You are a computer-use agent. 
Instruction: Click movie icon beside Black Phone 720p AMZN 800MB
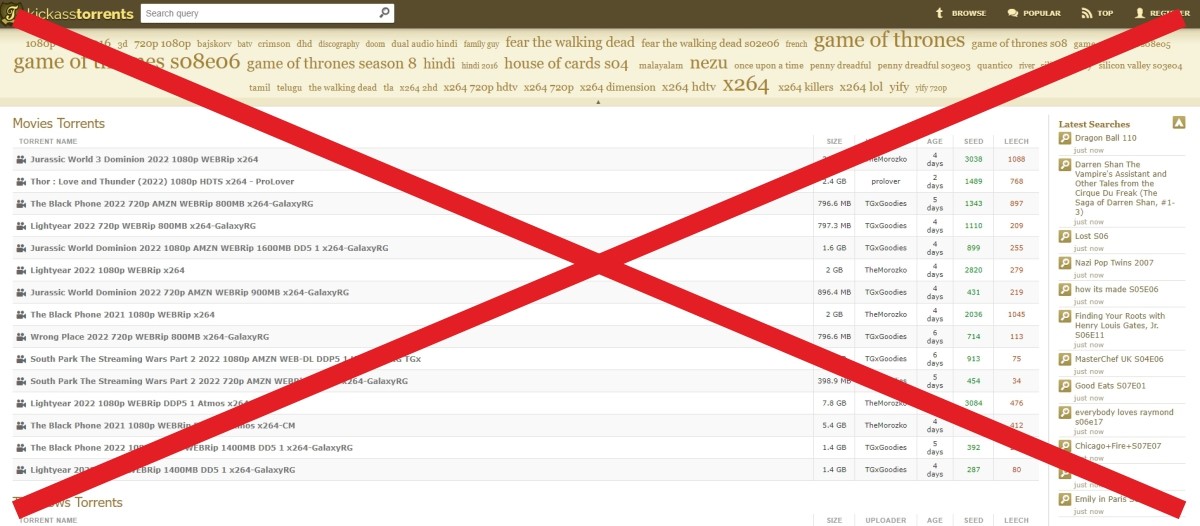click(22, 203)
